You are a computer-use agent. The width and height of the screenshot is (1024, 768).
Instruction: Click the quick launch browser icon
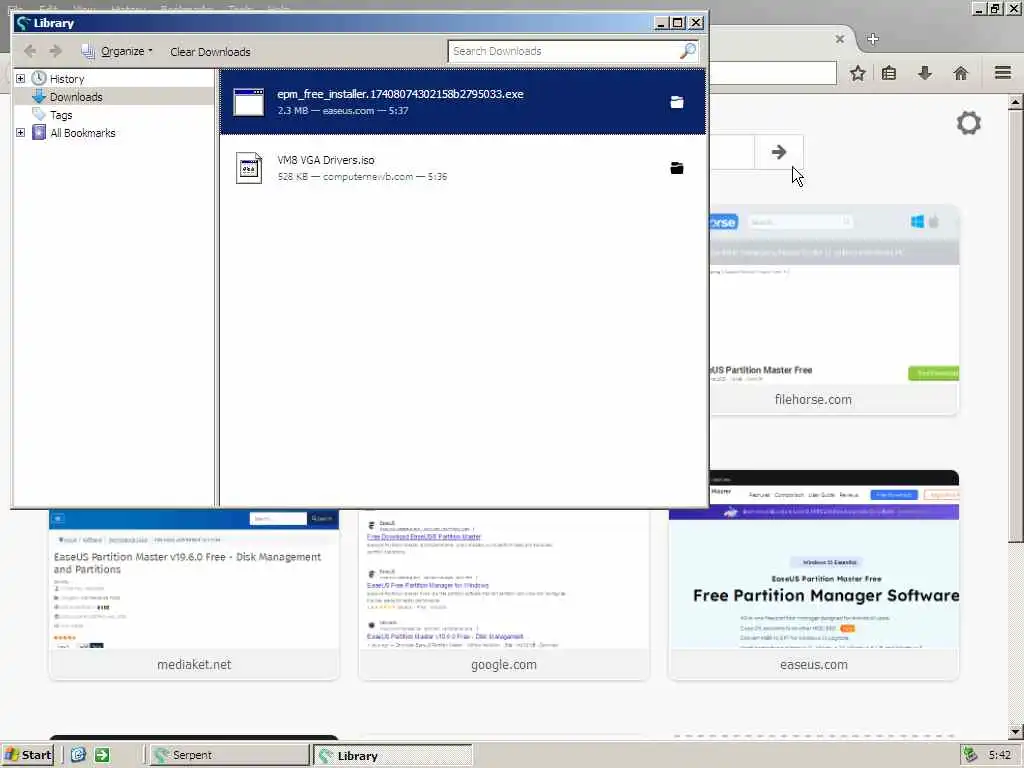pyautogui.click(x=78, y=755)
